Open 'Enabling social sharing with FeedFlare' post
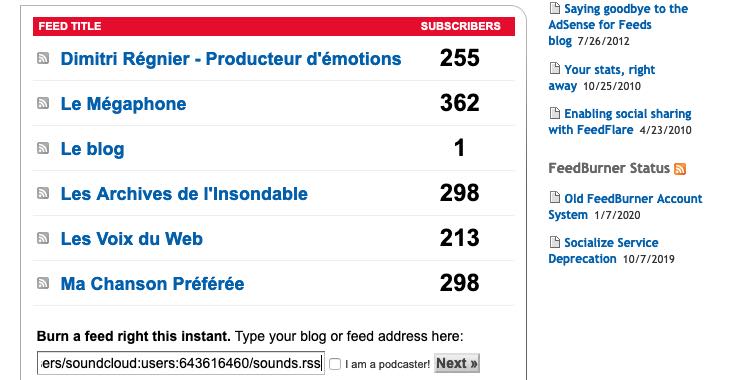The image size is (740, 380). (620, 121)
